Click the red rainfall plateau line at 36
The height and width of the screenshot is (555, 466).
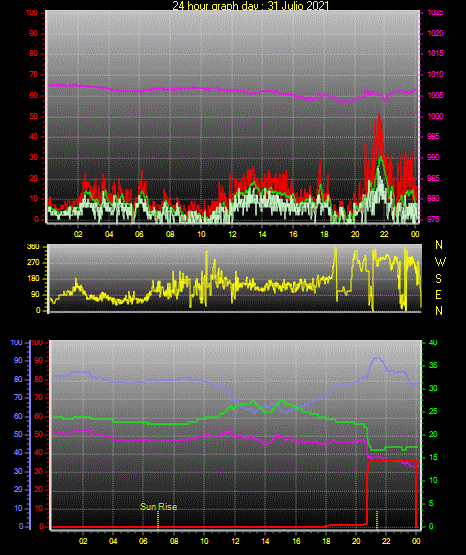pyautogui.click(x=392, y=460)
